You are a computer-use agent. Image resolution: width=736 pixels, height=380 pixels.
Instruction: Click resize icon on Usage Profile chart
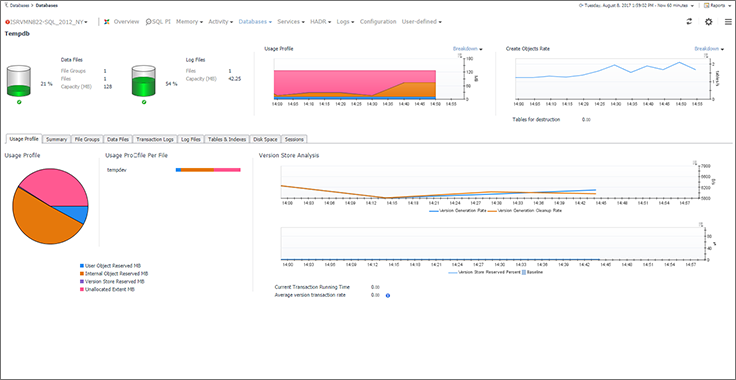click(x=459, y=55)
